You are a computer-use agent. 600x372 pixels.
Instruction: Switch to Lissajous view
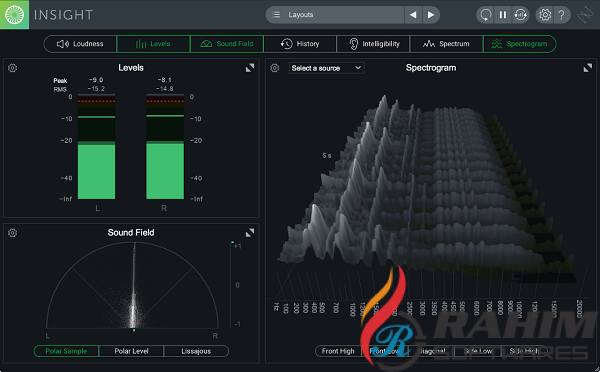click(196, 351)
